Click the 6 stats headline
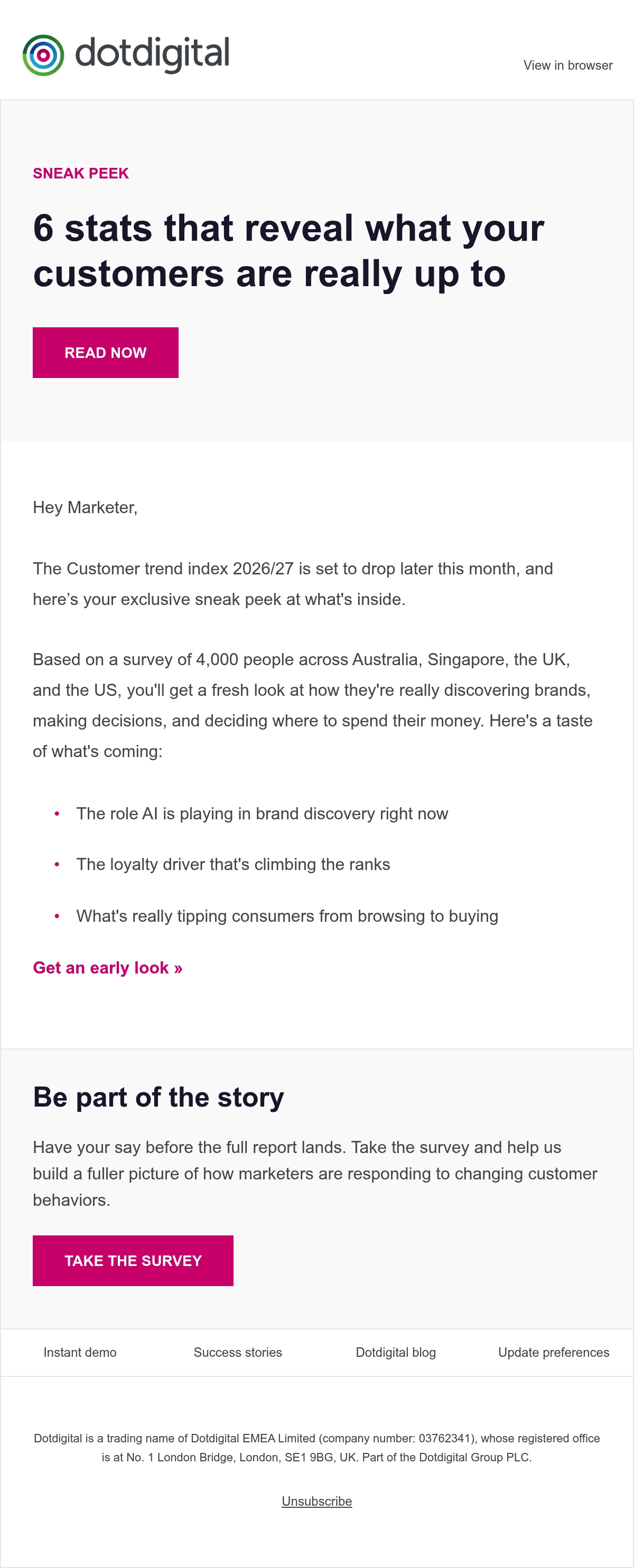Screen dimensions: 634x1568 pos(288,251)
